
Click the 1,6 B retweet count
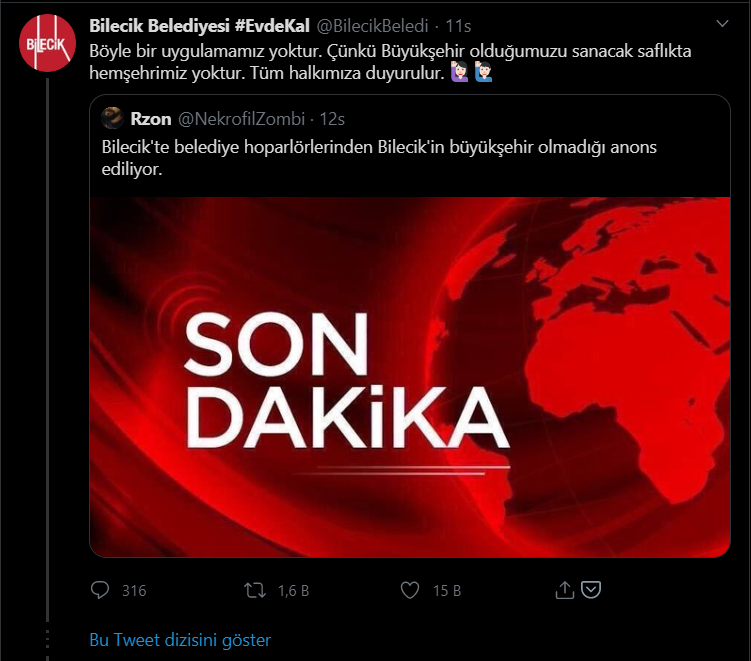coord(294,591)
